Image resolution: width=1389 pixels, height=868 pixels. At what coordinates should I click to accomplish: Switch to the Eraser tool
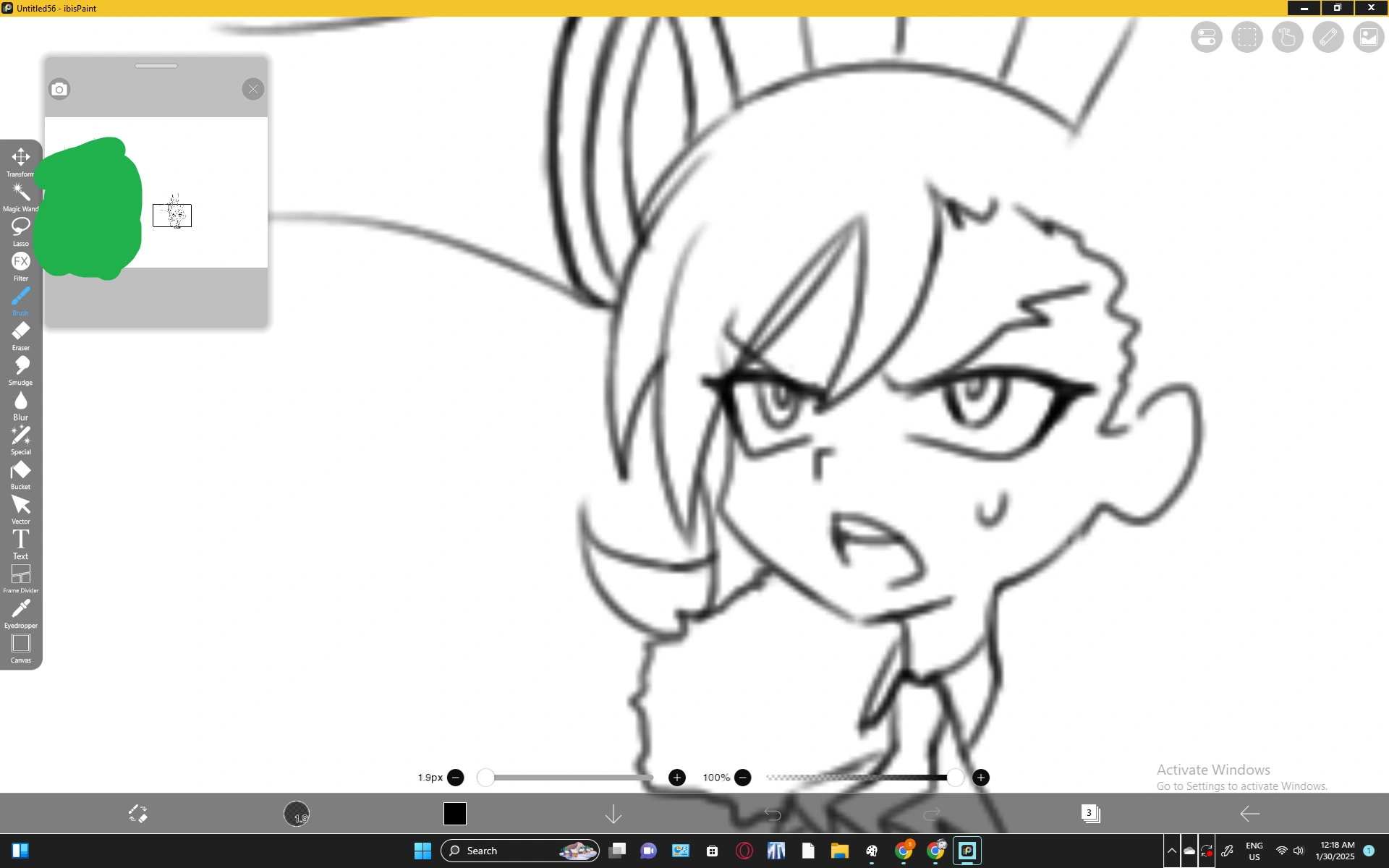[x=20, y=333]
